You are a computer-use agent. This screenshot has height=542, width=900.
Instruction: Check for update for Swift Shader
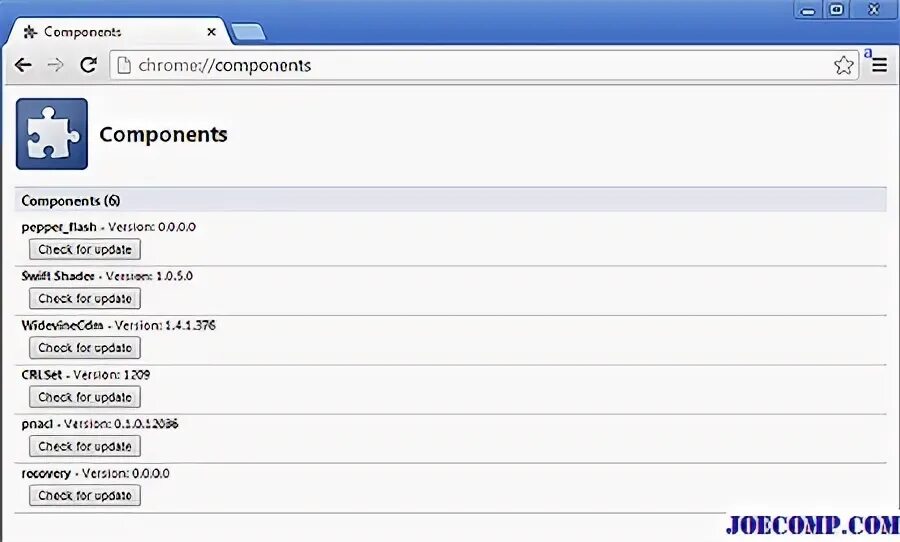click(x=85, y=299)
